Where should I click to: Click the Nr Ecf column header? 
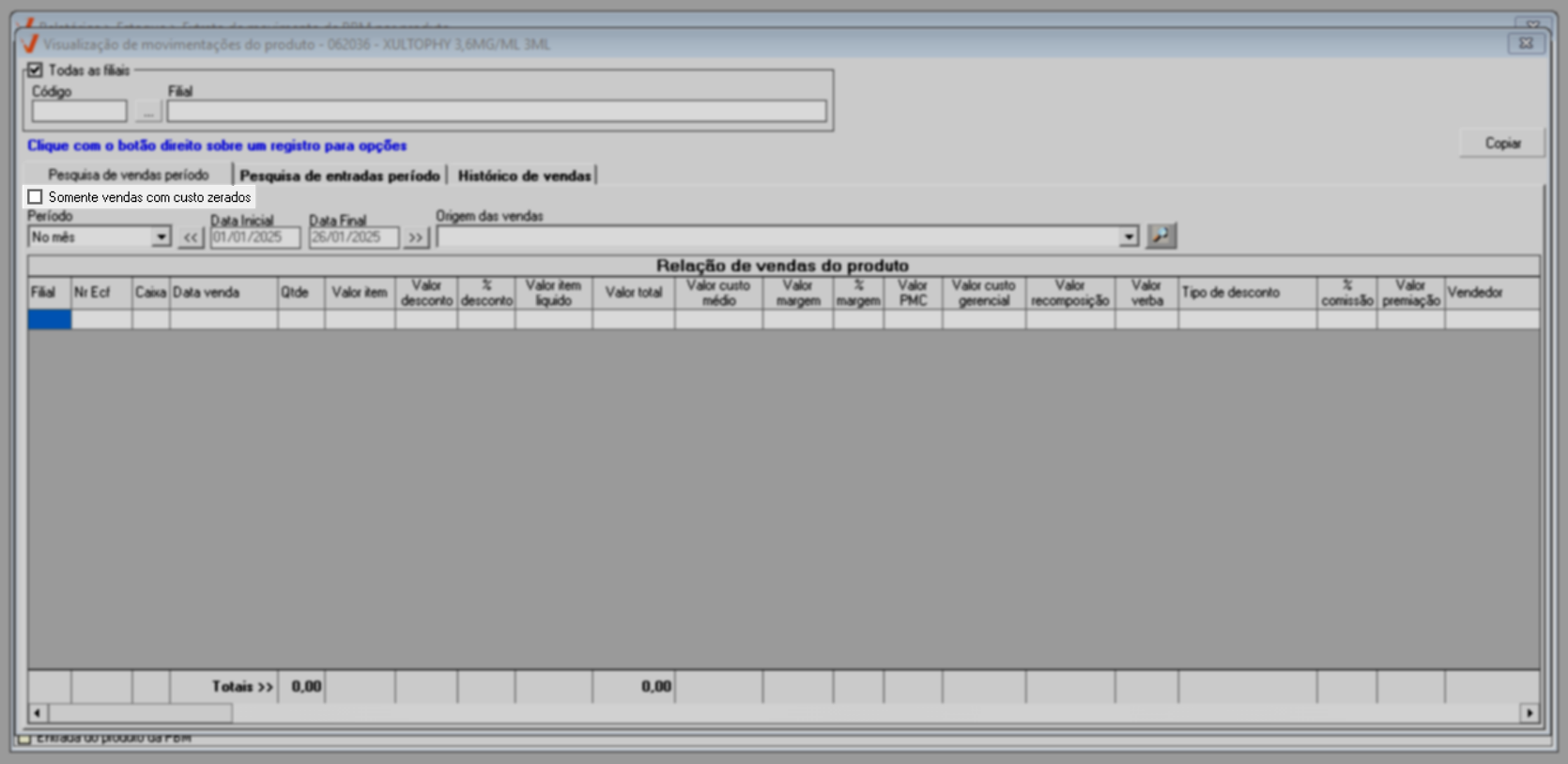(x=102, y=293)
